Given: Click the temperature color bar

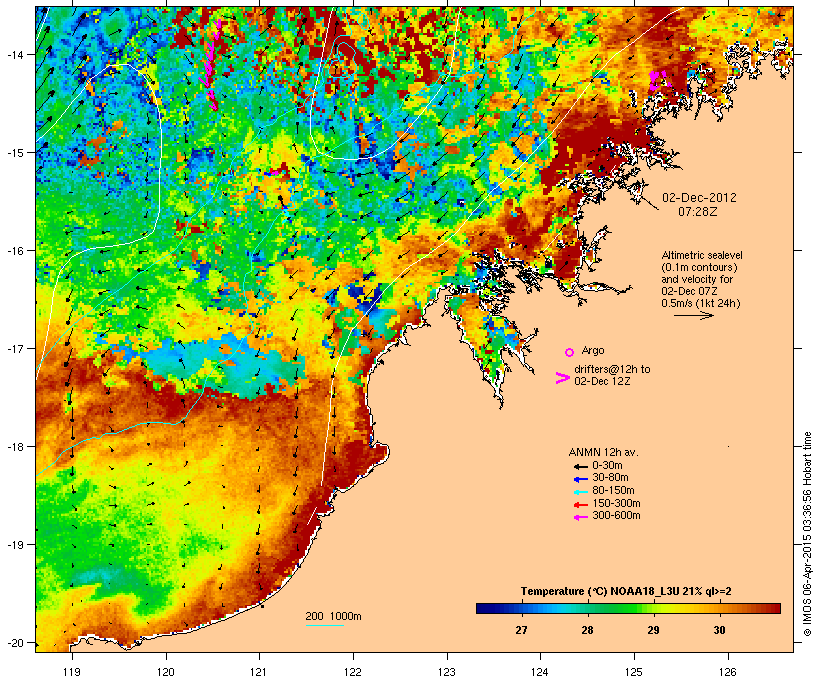Looking at the screenshot, I should click(x=628, y=608).
